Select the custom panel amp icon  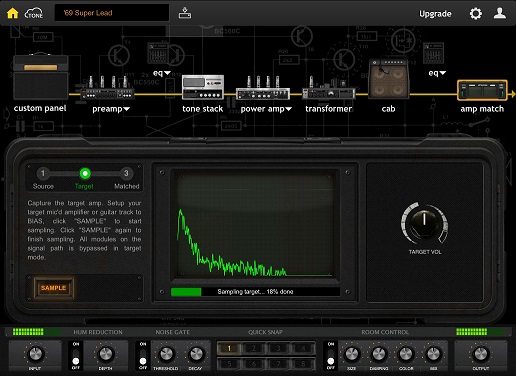[x=41, y=76]
